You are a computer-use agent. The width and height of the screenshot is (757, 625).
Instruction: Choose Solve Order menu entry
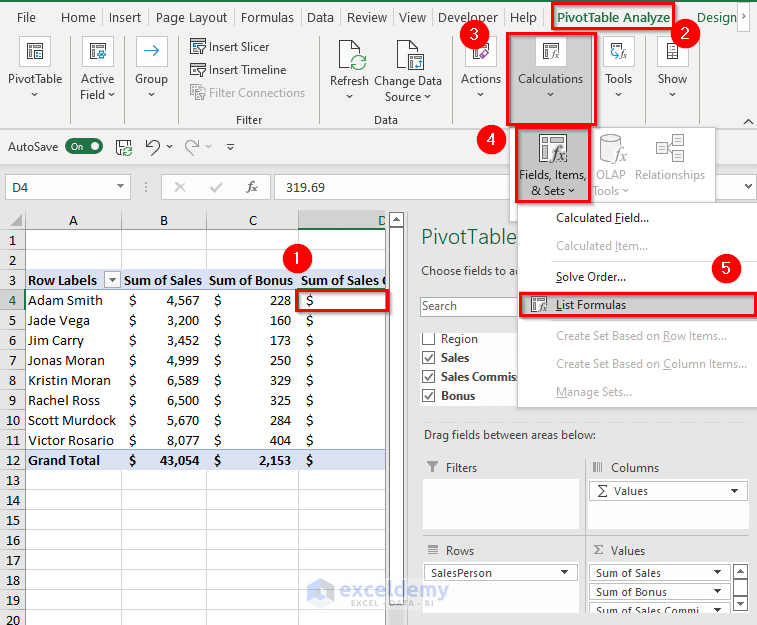pyautogui.click(x=591, y=277)
